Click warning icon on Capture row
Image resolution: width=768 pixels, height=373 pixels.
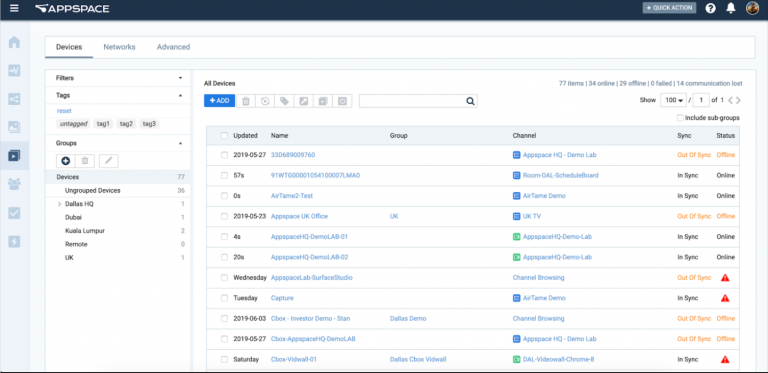pos(725,298)
